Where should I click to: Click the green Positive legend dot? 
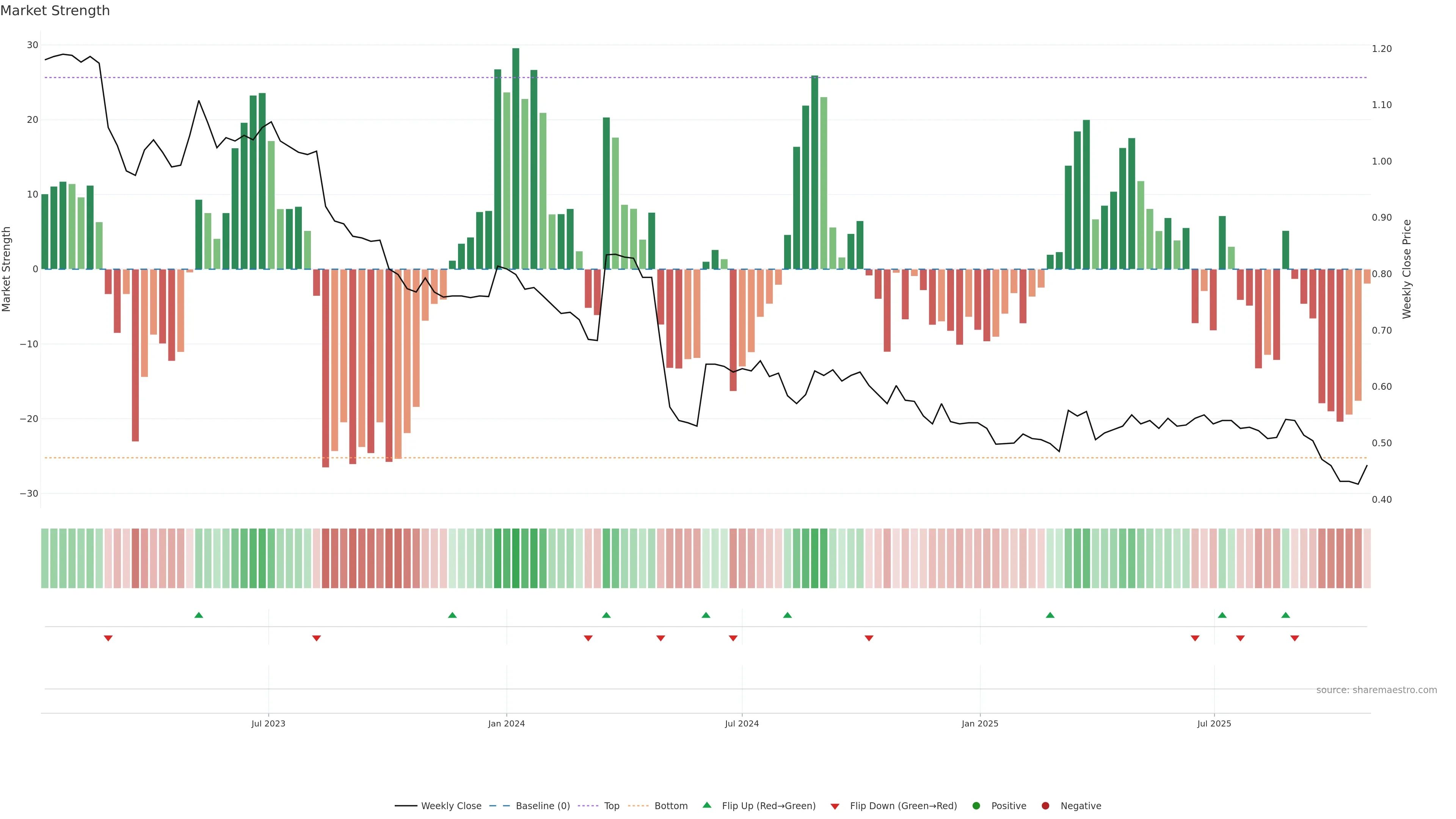(976, 806)
